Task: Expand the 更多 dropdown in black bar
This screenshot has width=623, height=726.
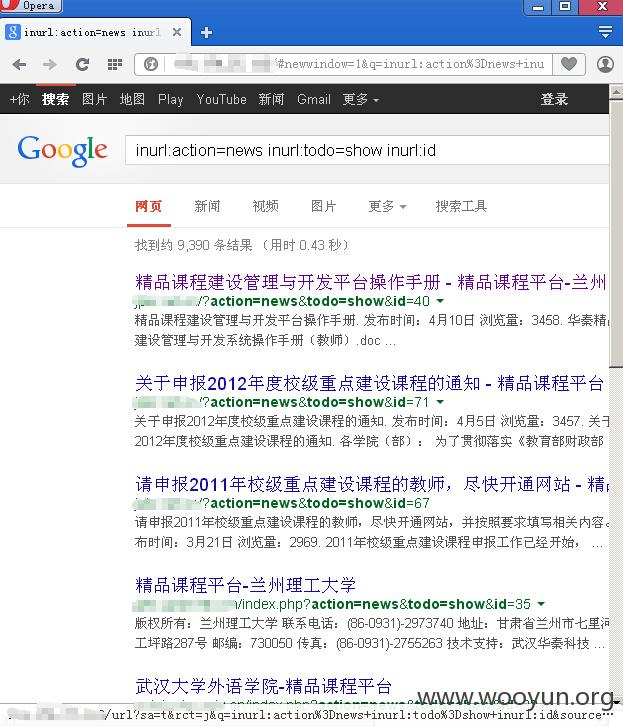Action: click(x=361, y=99)
